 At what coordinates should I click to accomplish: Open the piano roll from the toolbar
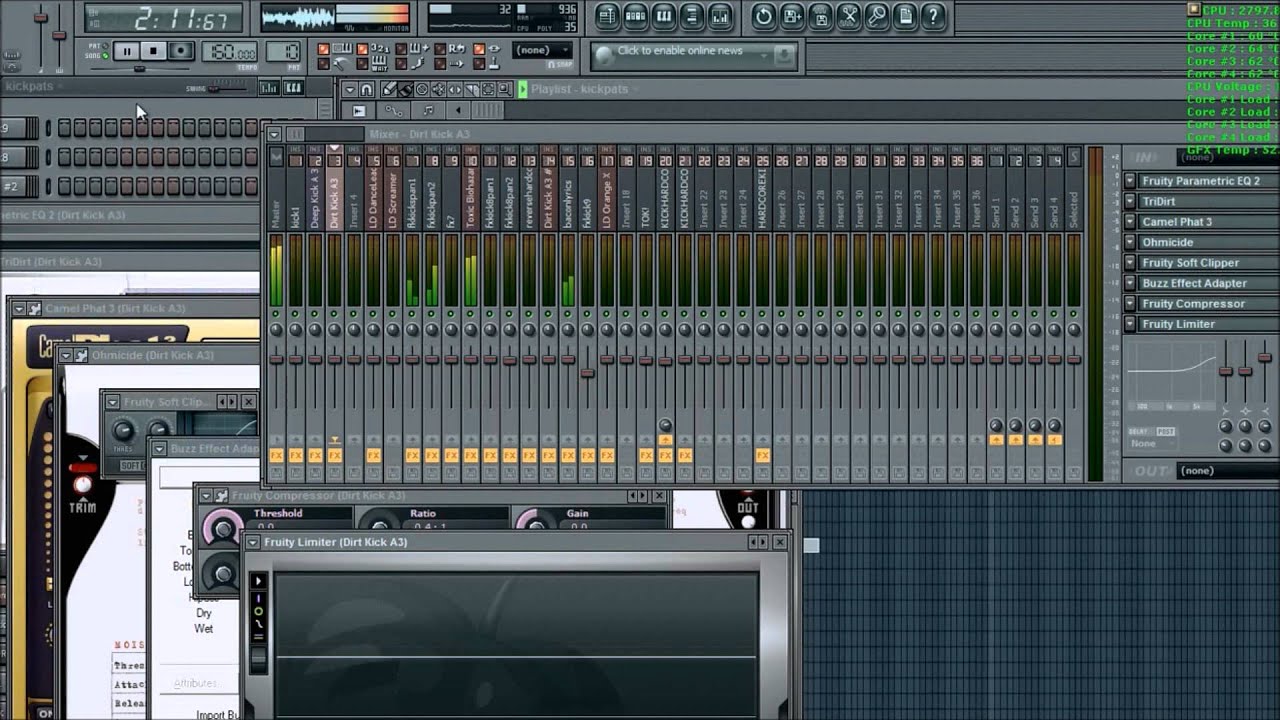click(x=663, y=16)
